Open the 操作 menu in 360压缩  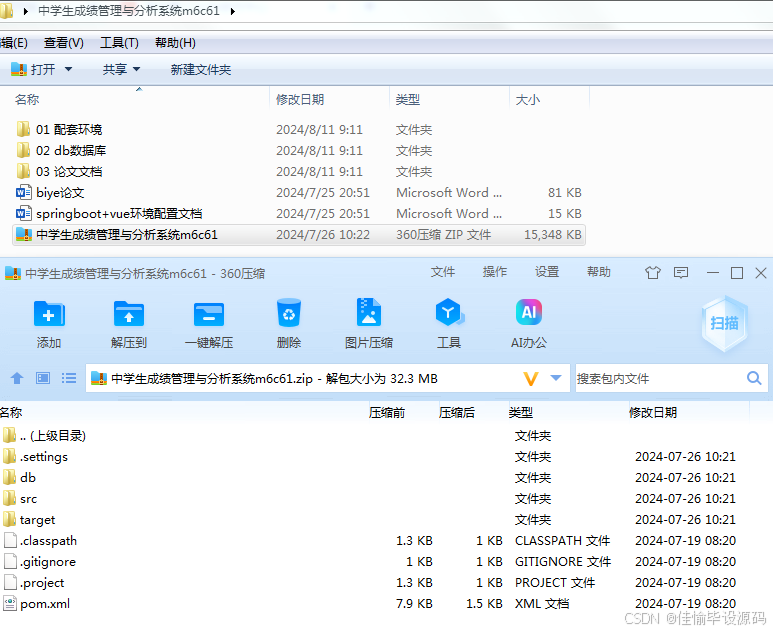coord(495,272)
